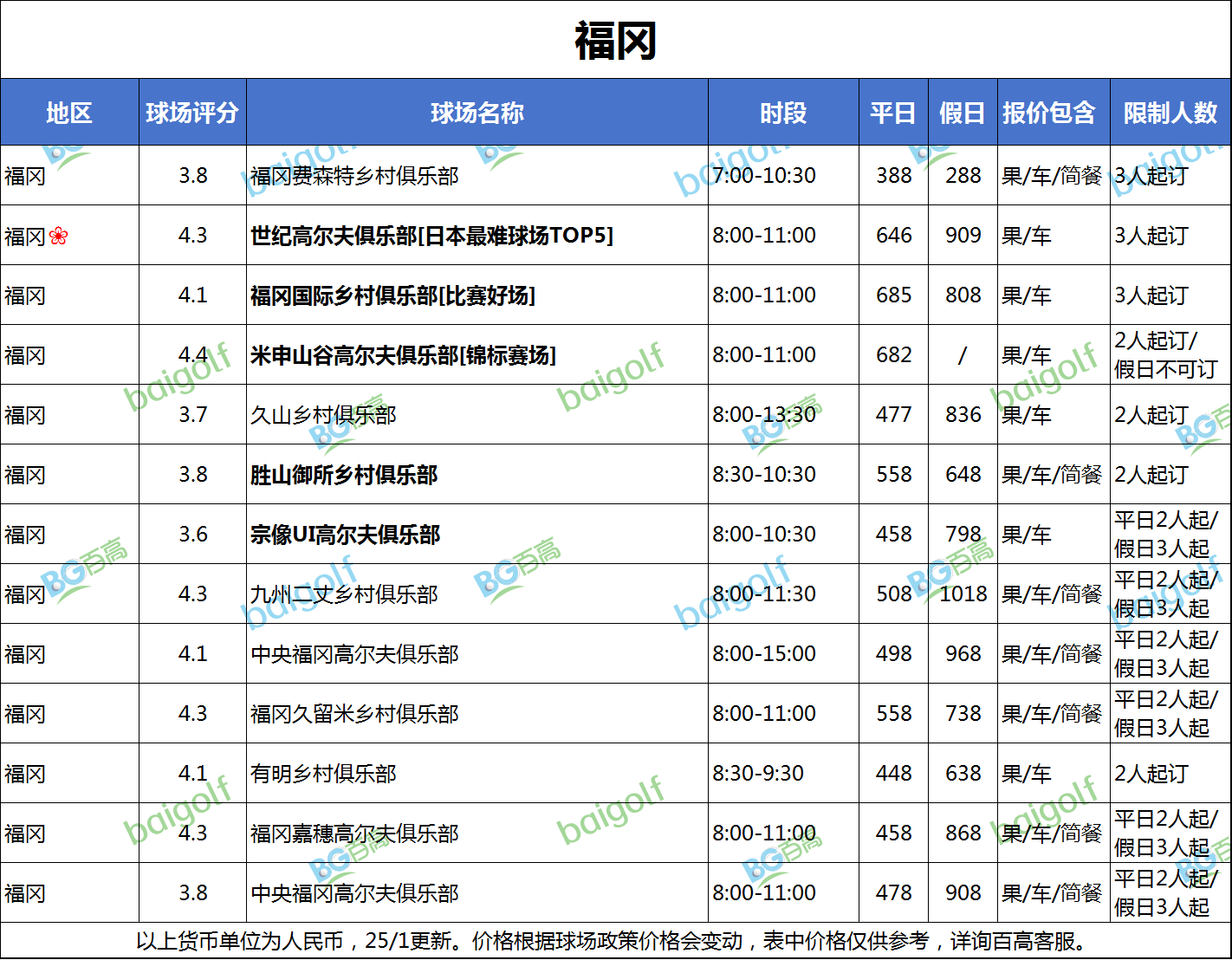Select the 限制人数 column header
Image resolution: width=1232 pixels, height=960 pixels.
[1170, 113]
